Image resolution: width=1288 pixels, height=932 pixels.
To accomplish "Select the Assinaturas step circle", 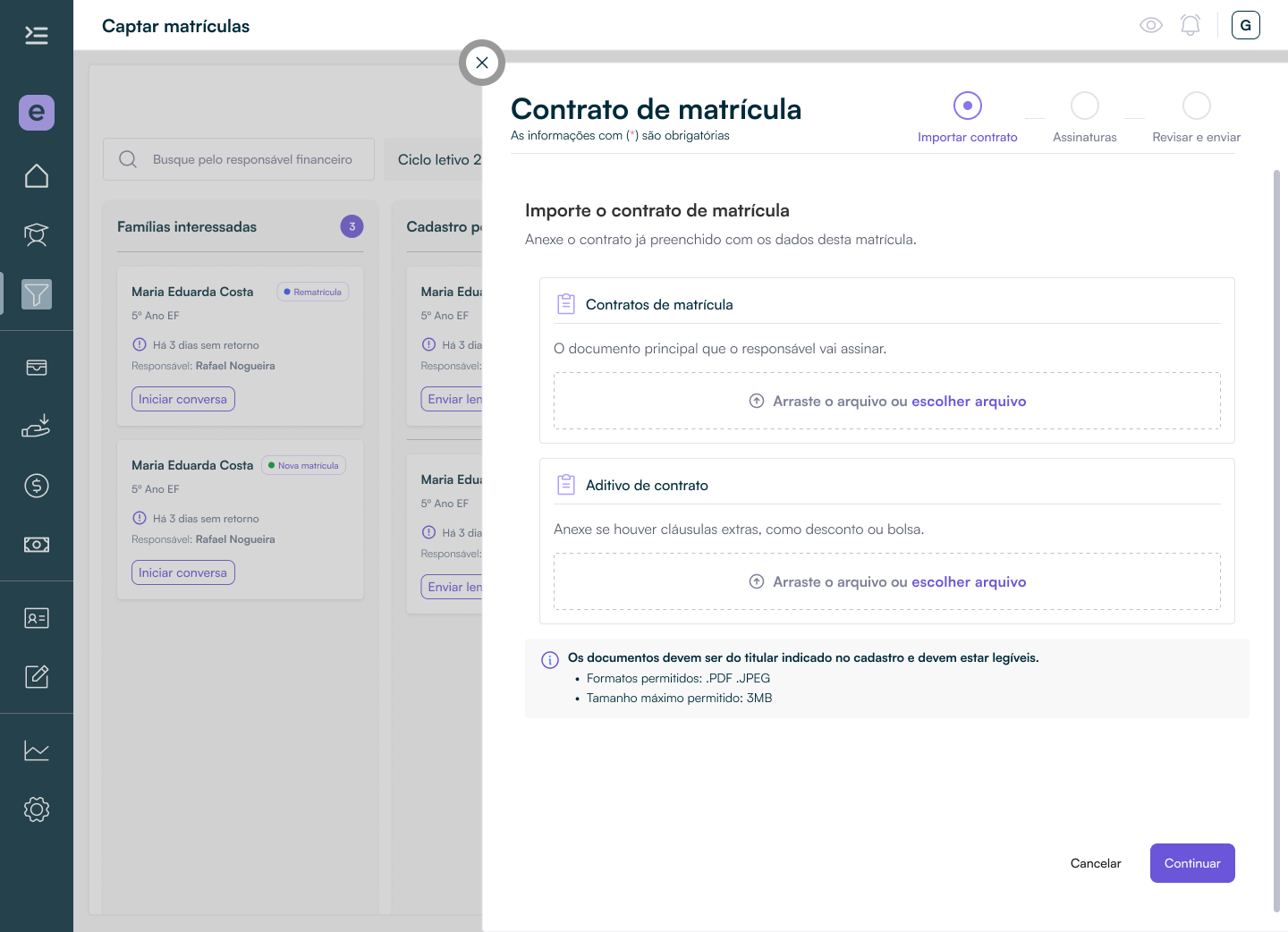I will 1085,106.
